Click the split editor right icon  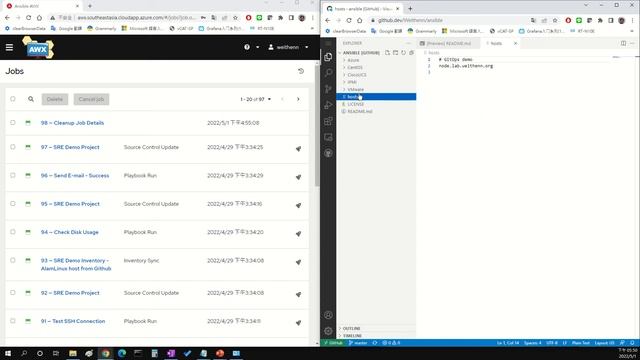tap(623, 43)
